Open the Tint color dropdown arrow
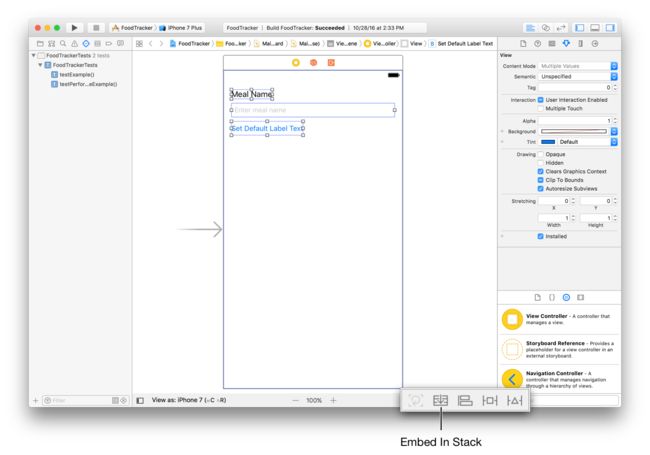The height and width of the screenshot is (455, 650). [x=614, y=142]
